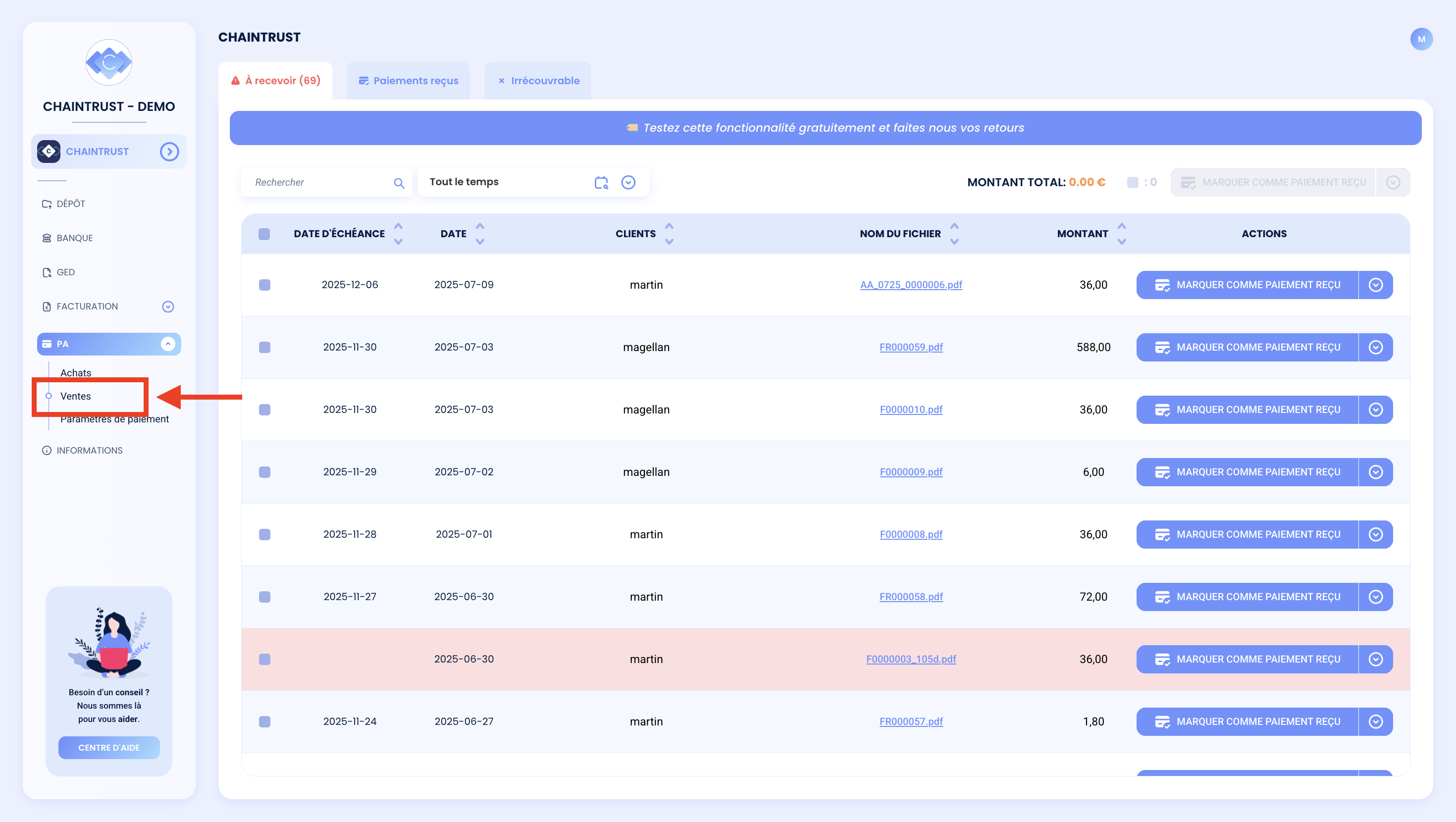Screen dimensions: 1456x822
Task: Tick checkbox for FR000059.pdf row
Action: (x=264, y=347)
